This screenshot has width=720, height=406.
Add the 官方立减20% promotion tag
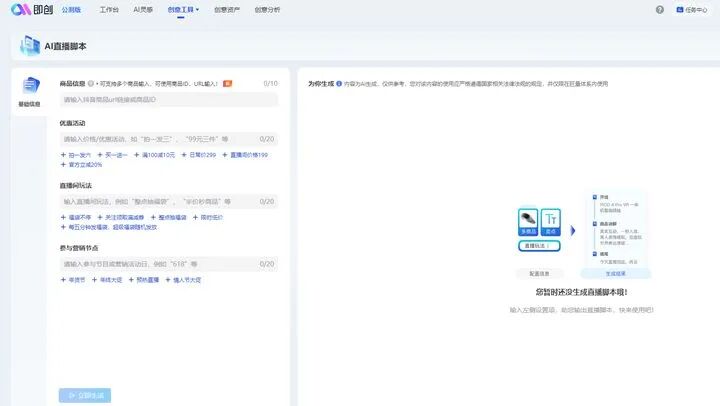(x=81, y=165)
